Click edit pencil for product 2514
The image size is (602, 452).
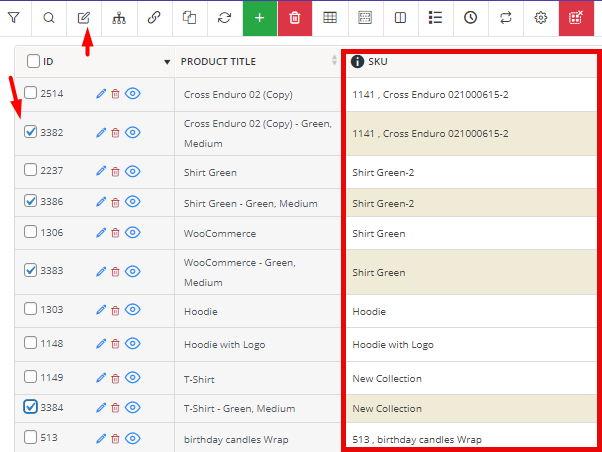101,94
